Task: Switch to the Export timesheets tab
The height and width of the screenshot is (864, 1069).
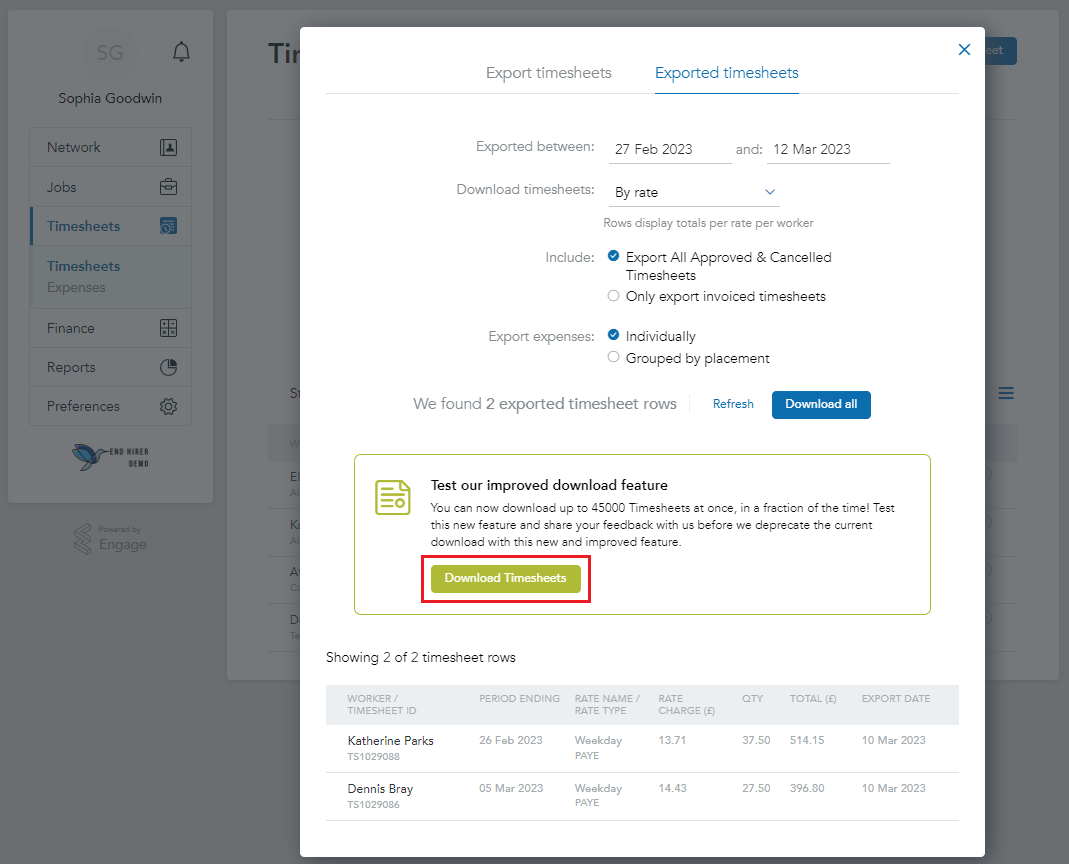Action: click(548, 73)
